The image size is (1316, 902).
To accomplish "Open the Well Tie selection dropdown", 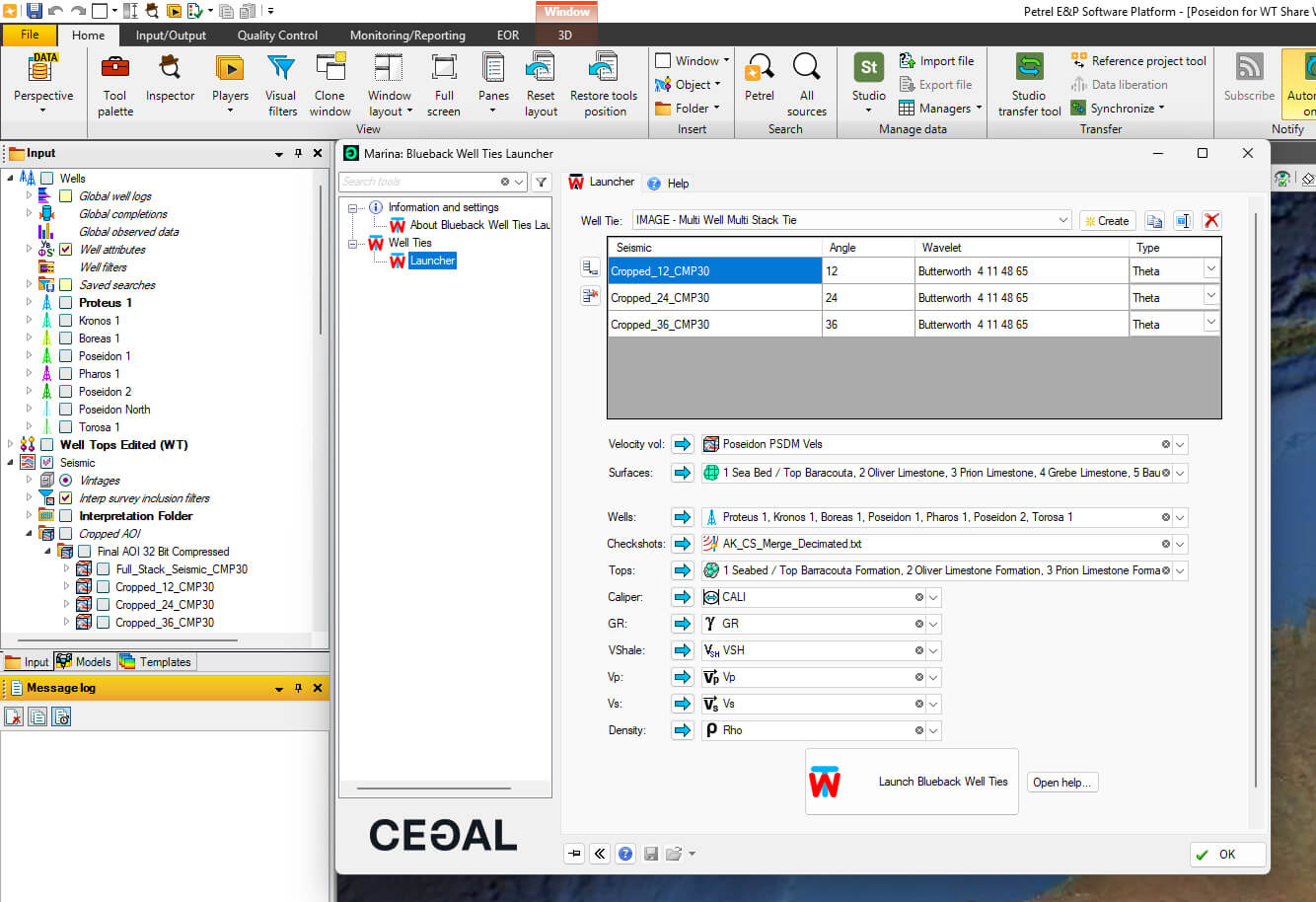I will point(1062,220).
